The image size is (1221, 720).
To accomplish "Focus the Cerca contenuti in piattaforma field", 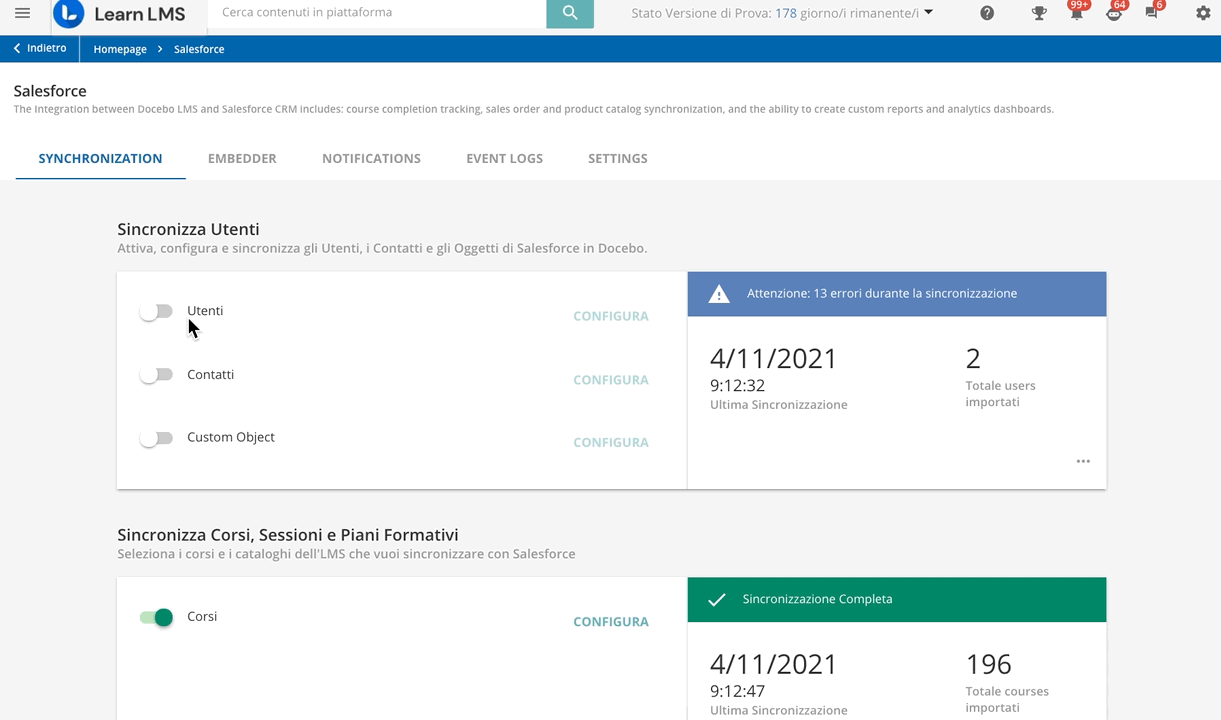I will click(x=378, y=13).
